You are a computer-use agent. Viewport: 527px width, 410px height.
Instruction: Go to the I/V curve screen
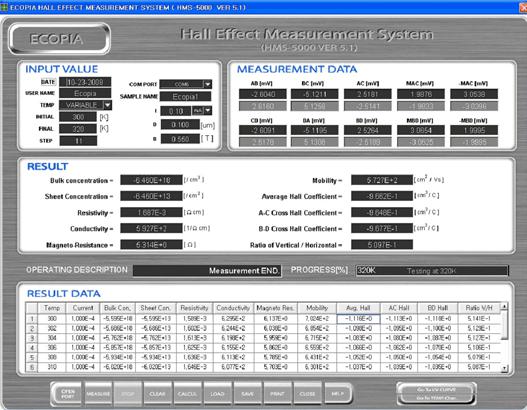[x=436, y=390]
